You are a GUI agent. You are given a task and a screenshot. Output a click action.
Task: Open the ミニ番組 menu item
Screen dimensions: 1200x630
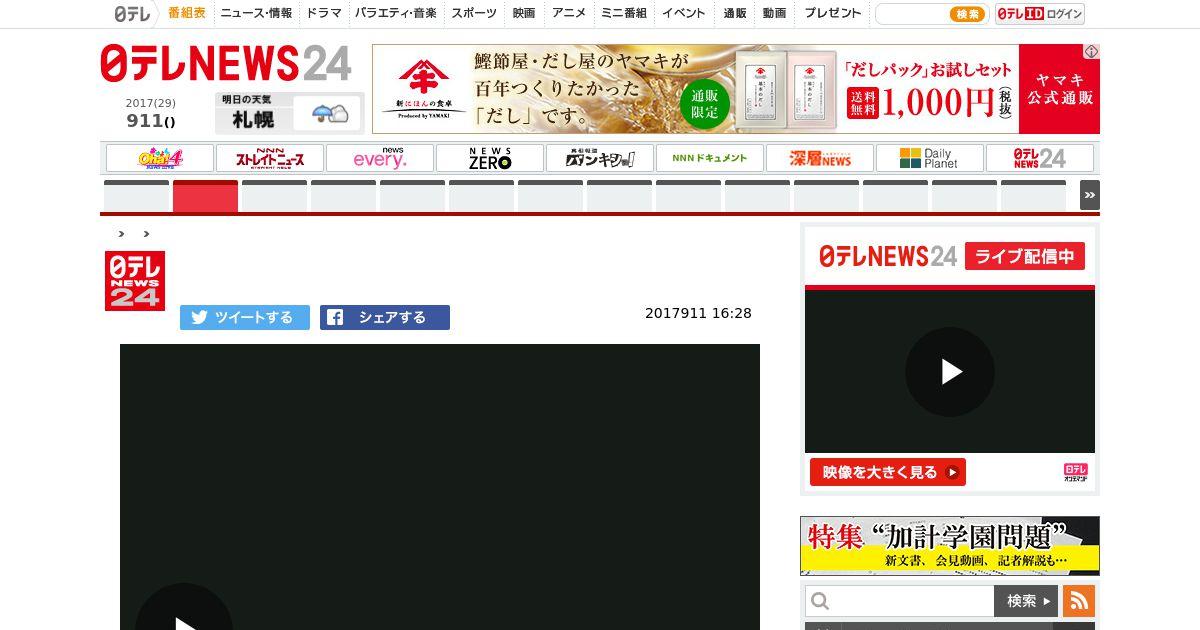click(624, 14)
